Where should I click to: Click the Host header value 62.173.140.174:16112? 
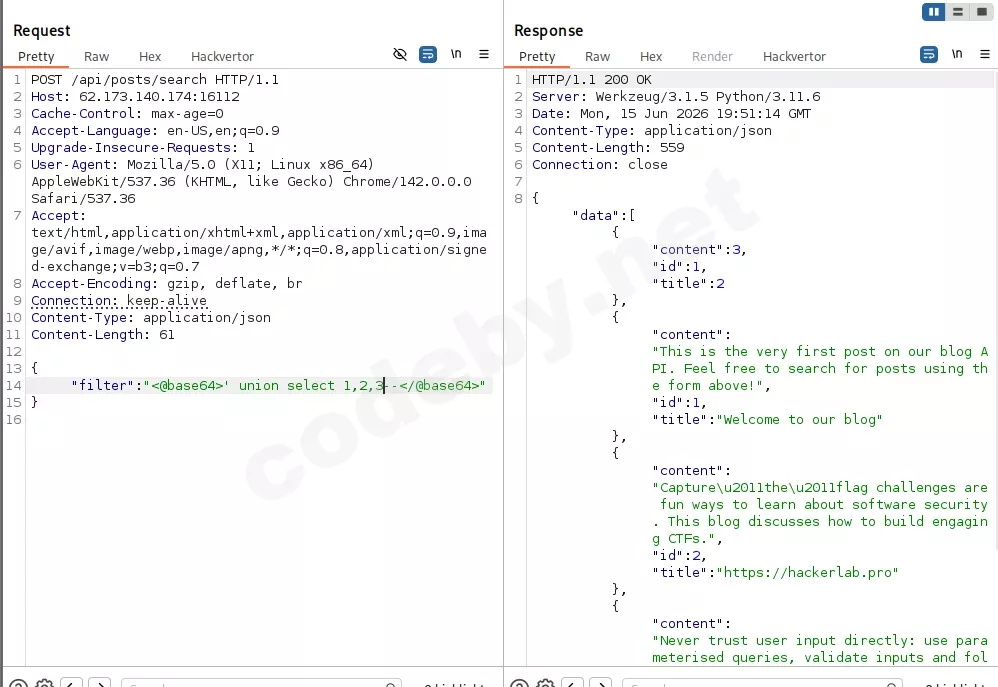[159, 97]
